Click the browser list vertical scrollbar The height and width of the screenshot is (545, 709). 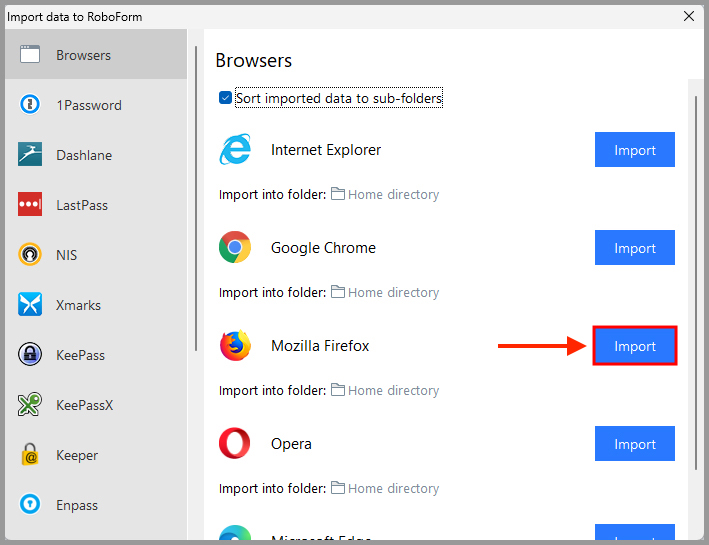point(696,280)
